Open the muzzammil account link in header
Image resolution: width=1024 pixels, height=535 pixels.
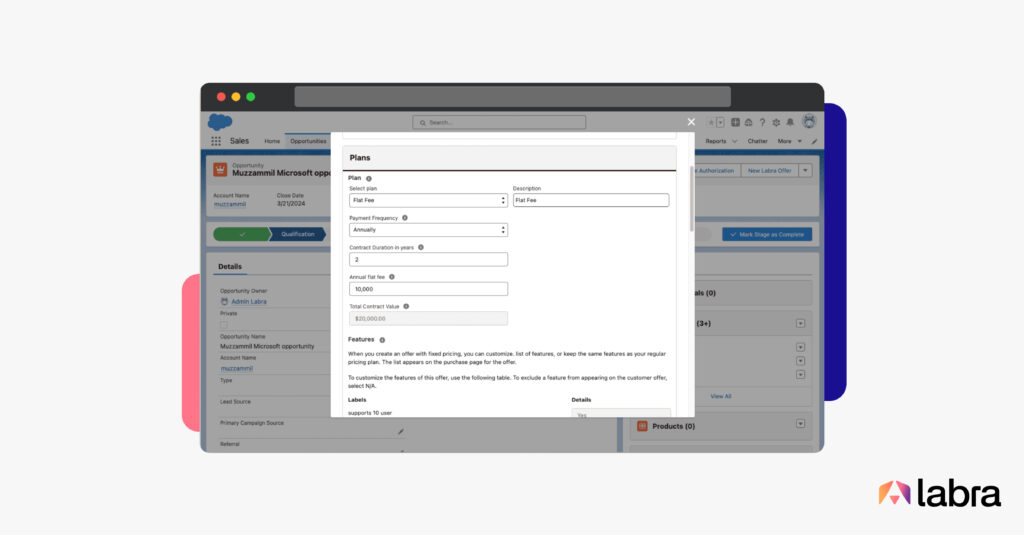(x=230, y=204)
